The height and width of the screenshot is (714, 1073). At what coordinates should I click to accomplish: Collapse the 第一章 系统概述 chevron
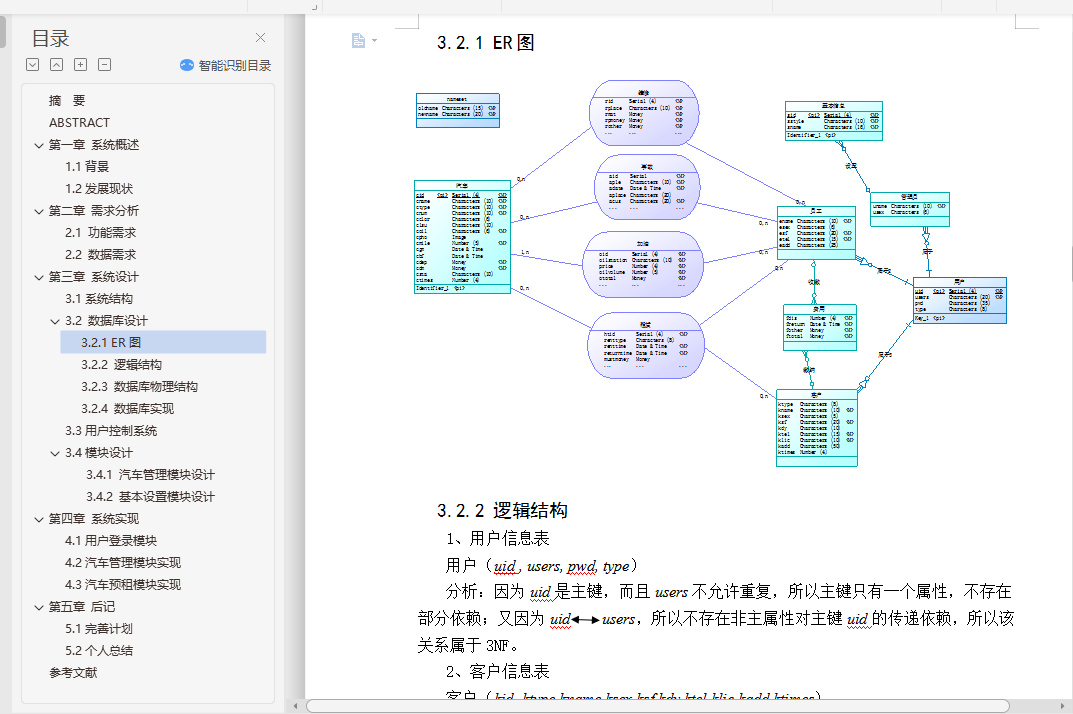pyautogui.click(x=39, y=145)
